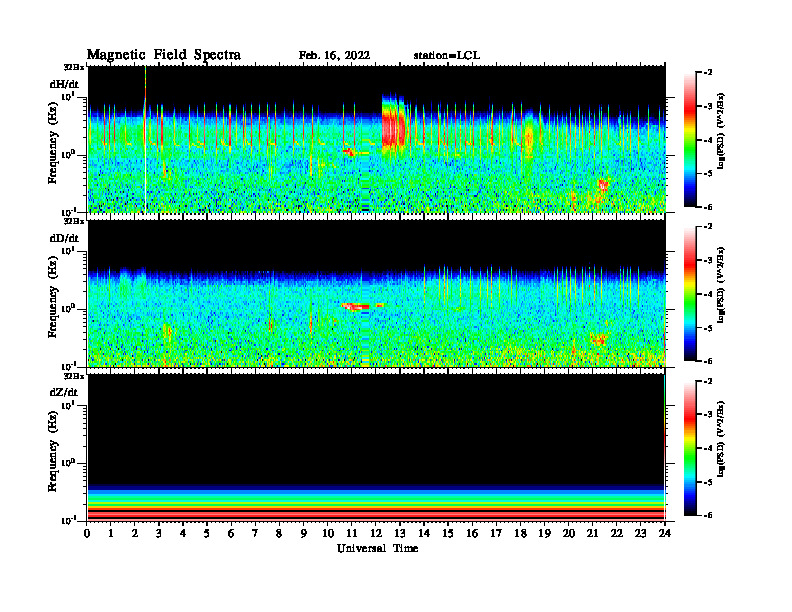Click the color bar beside the dD/dt panel
The height and width of the screenshot is (612, 792).
tap(690, 294)
